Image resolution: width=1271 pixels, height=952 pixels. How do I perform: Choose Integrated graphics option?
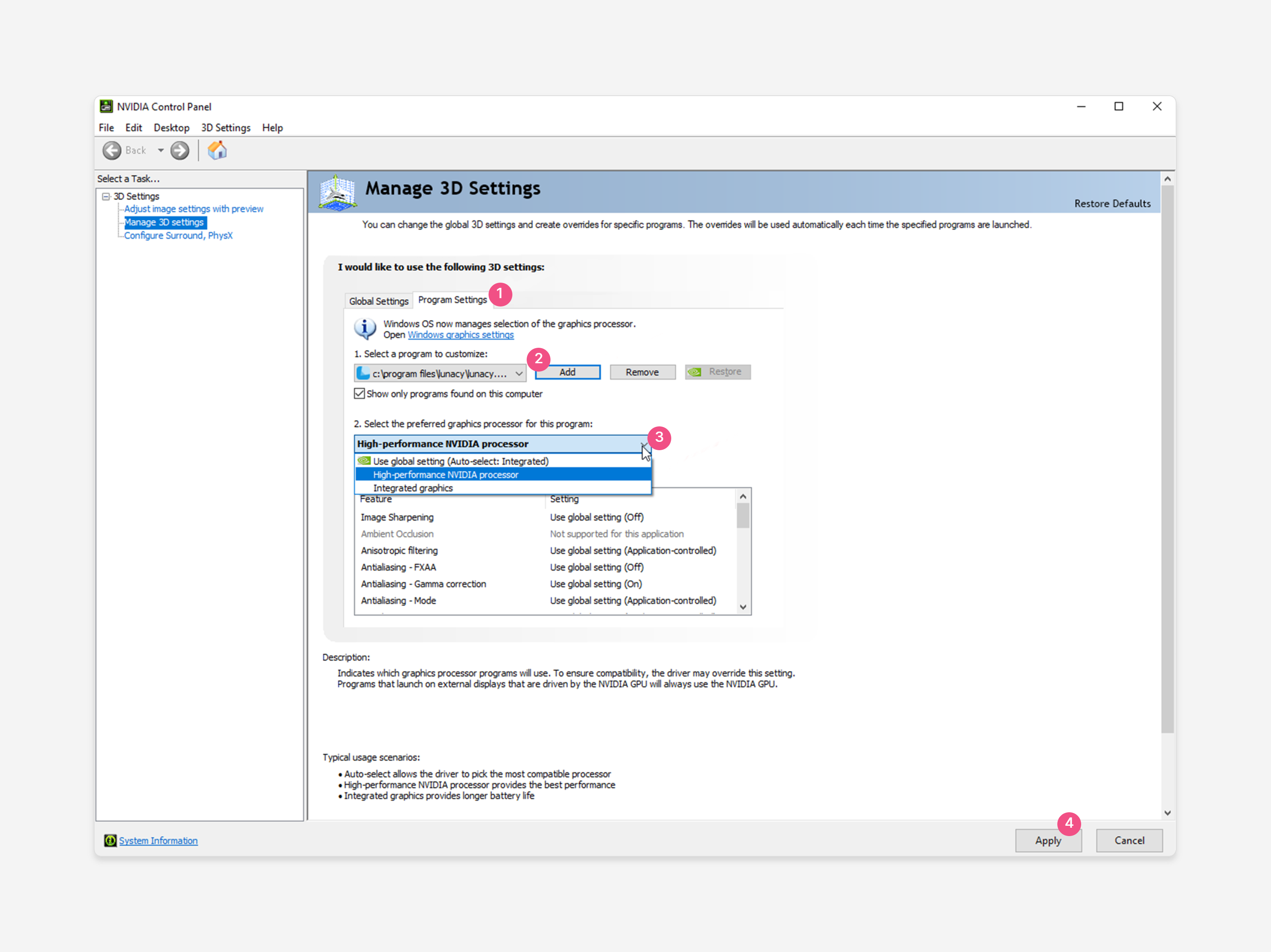tap(503, 488)
